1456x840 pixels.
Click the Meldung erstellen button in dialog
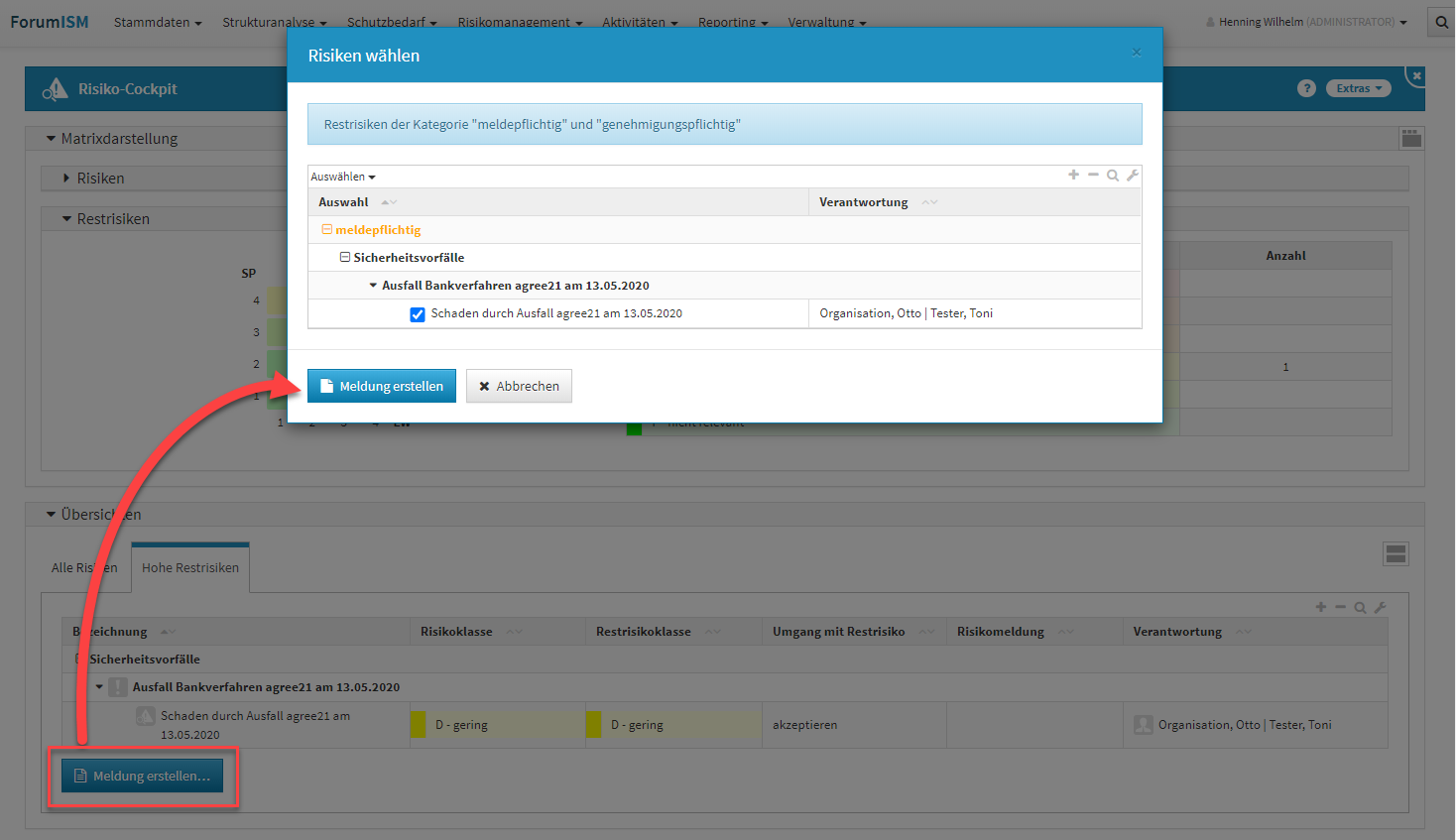[x=382, y=386]
